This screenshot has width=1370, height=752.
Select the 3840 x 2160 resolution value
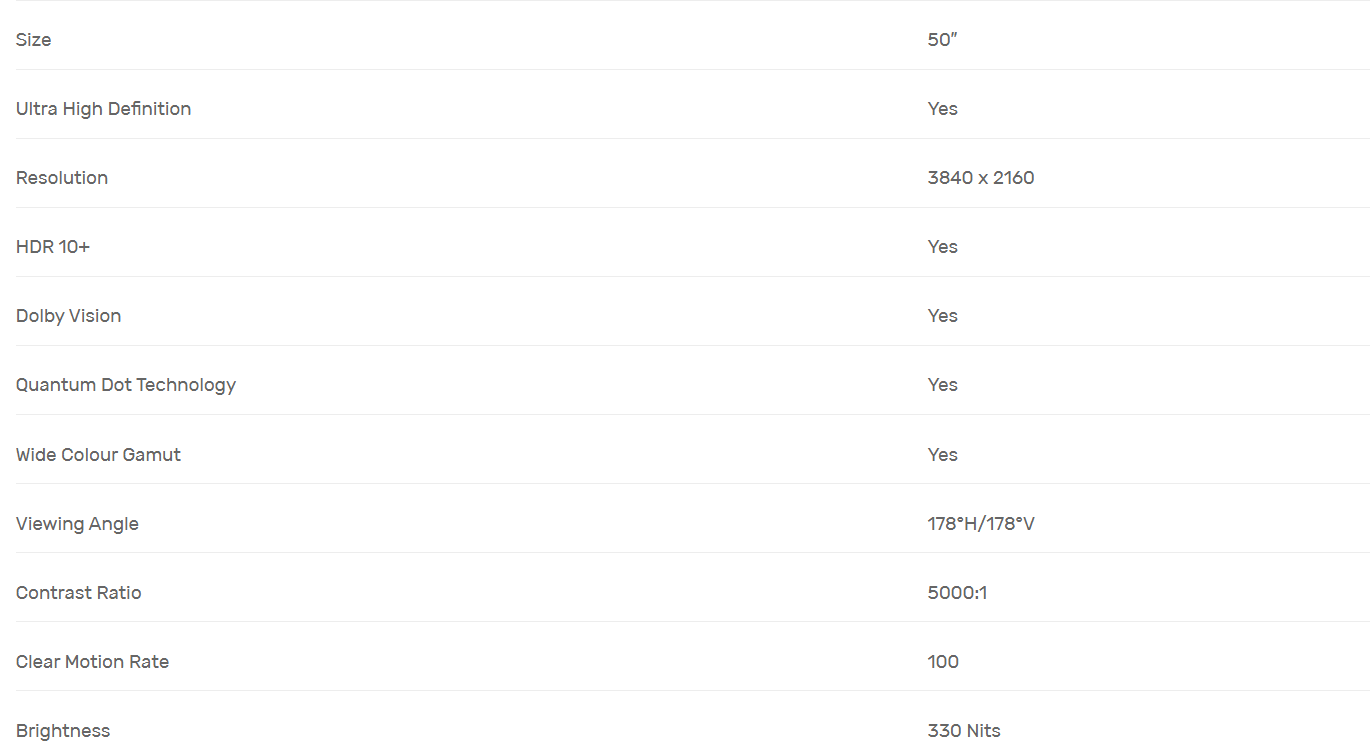pyautogui.click(x=980, y=178)
